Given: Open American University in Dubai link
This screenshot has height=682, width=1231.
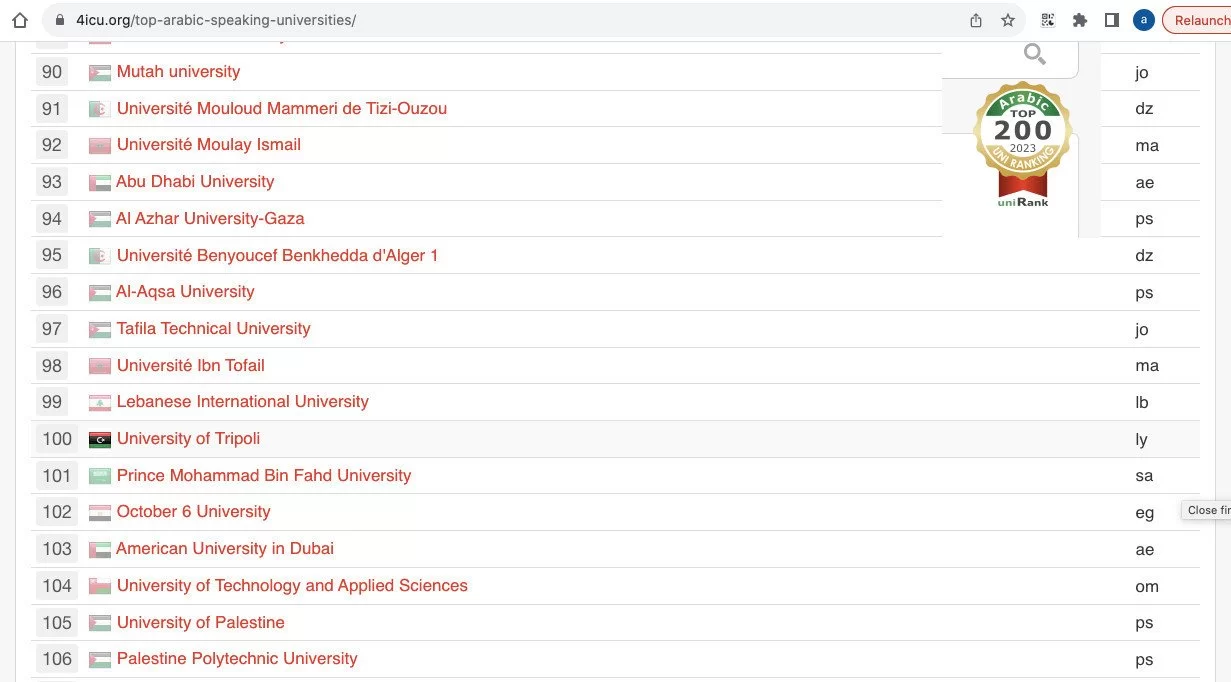Looking at the screenshot, I should (x=225, y=549).
